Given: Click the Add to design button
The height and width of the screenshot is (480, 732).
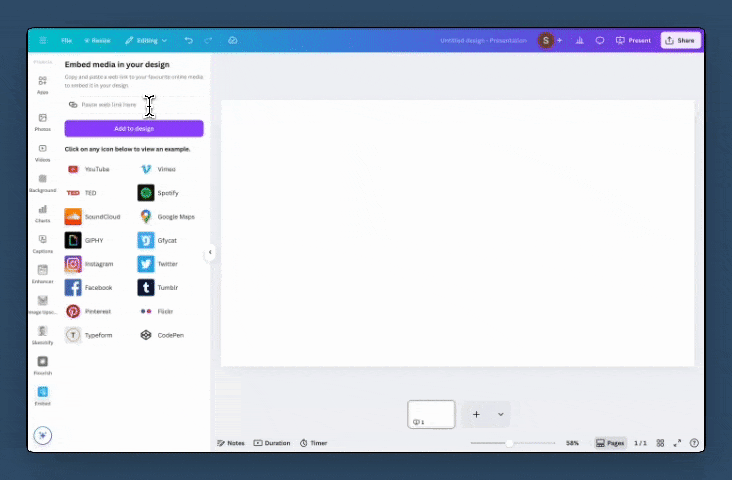Looking at the screenshot, I should pyautogui.click(x=134, y=128).
